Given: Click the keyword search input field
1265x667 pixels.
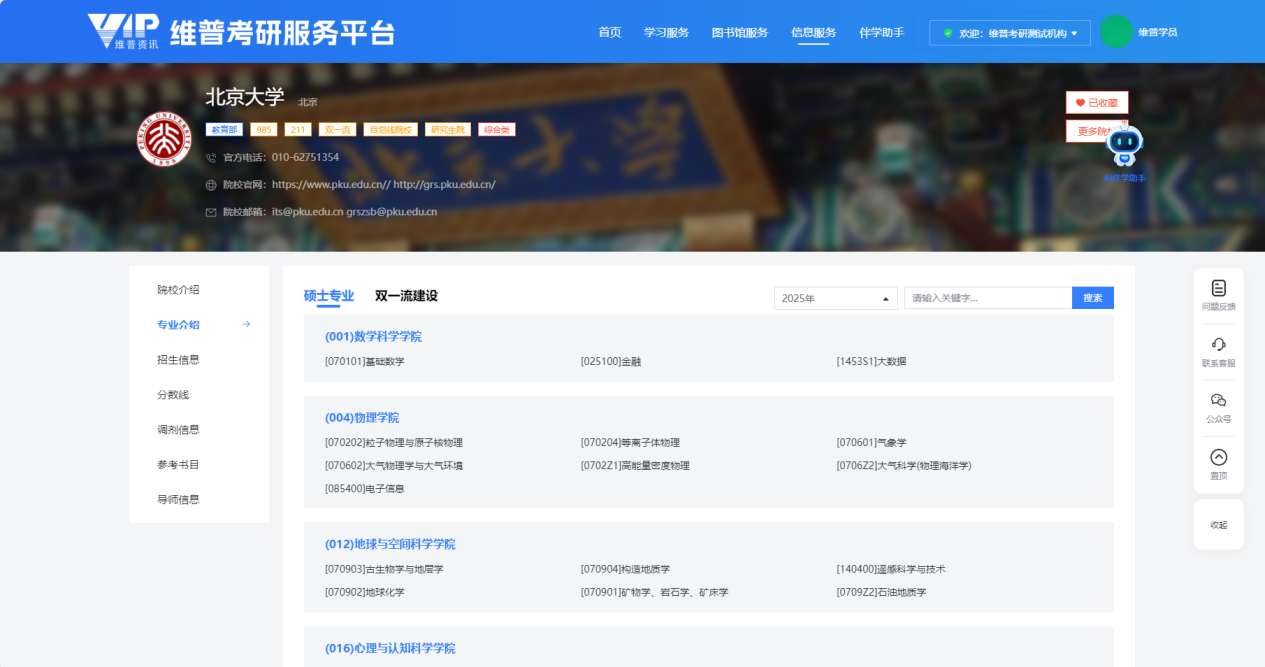Looking at the screenshot, I should (987, 298).
